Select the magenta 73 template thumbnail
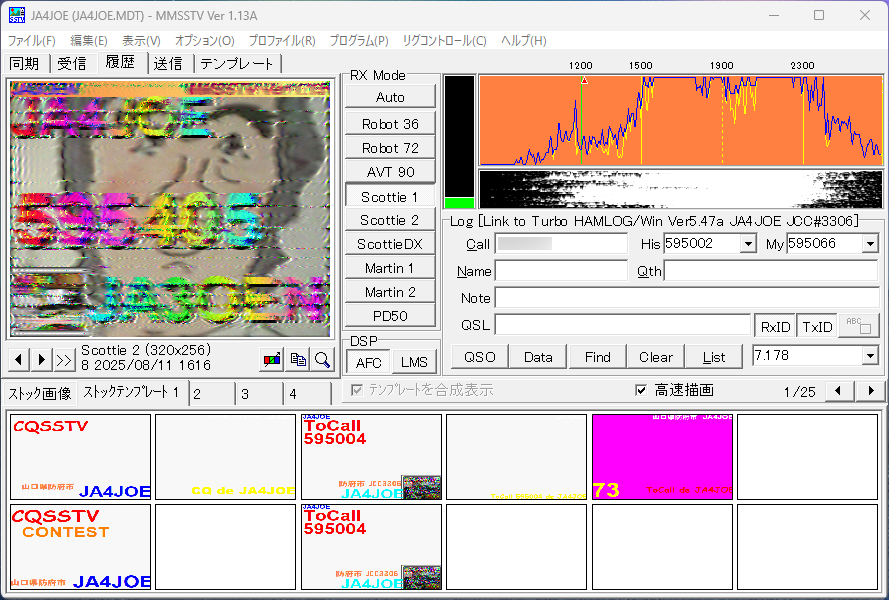Image resolution: width=889 pixels, height=600 pixels. coord(662,457)
